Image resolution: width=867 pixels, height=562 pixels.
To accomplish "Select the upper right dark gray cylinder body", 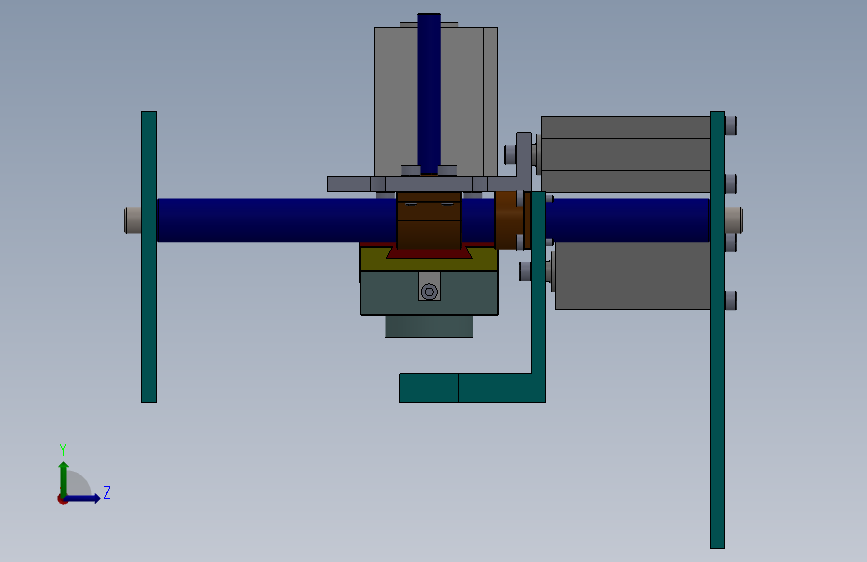I will point(625,154).
